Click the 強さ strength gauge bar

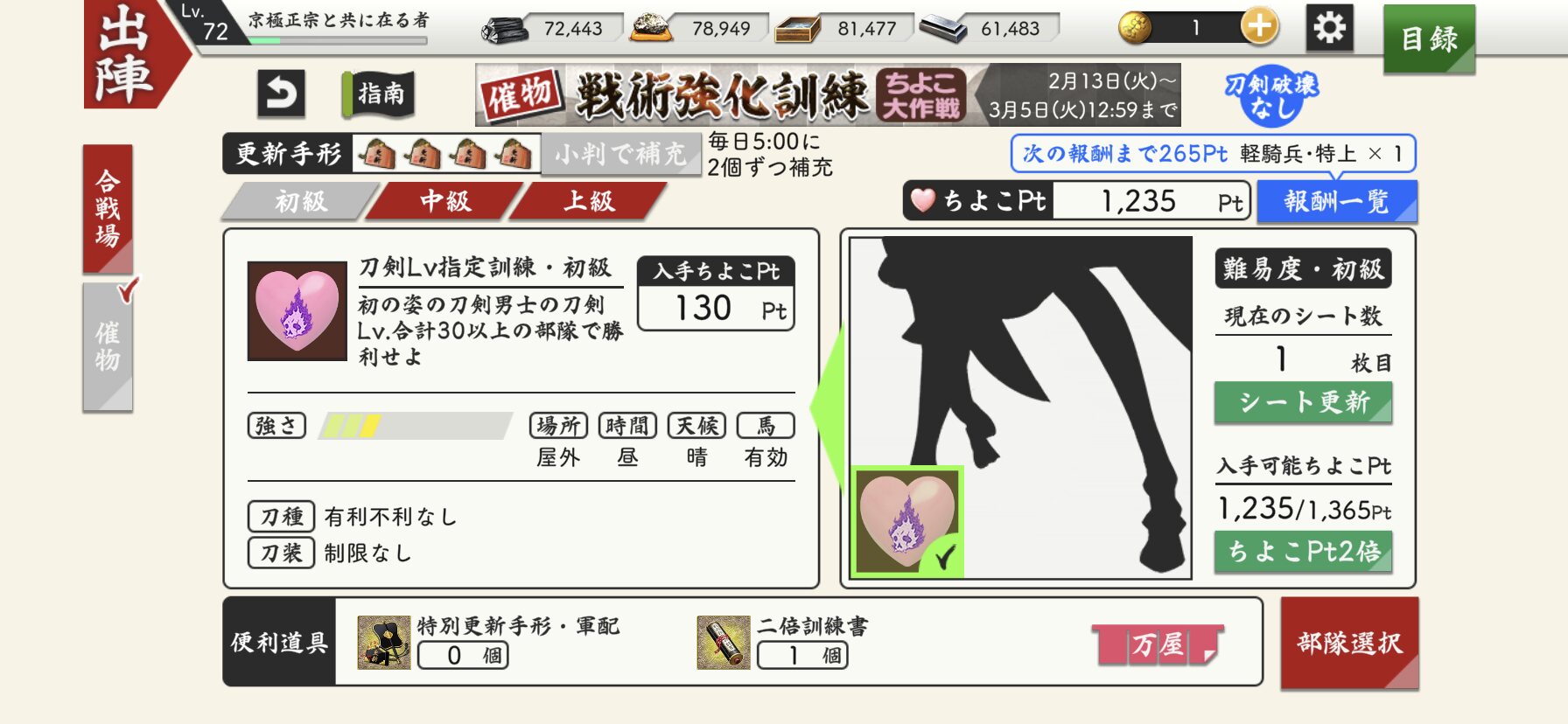416,426
